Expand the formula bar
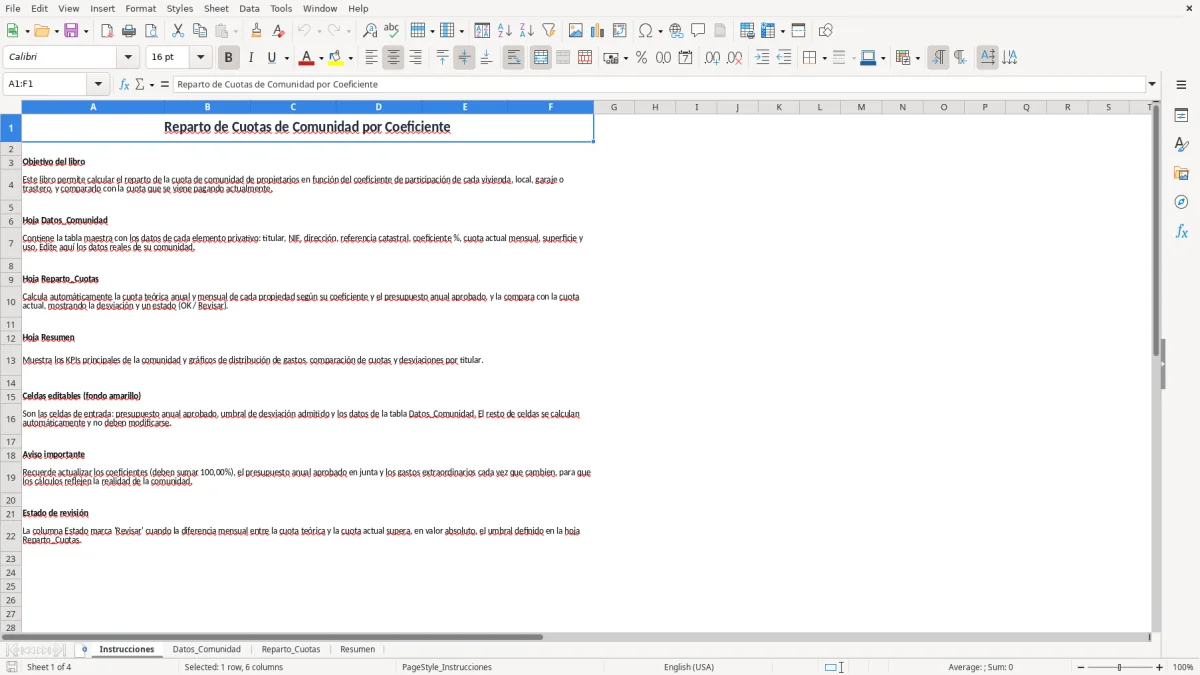 1152,84
